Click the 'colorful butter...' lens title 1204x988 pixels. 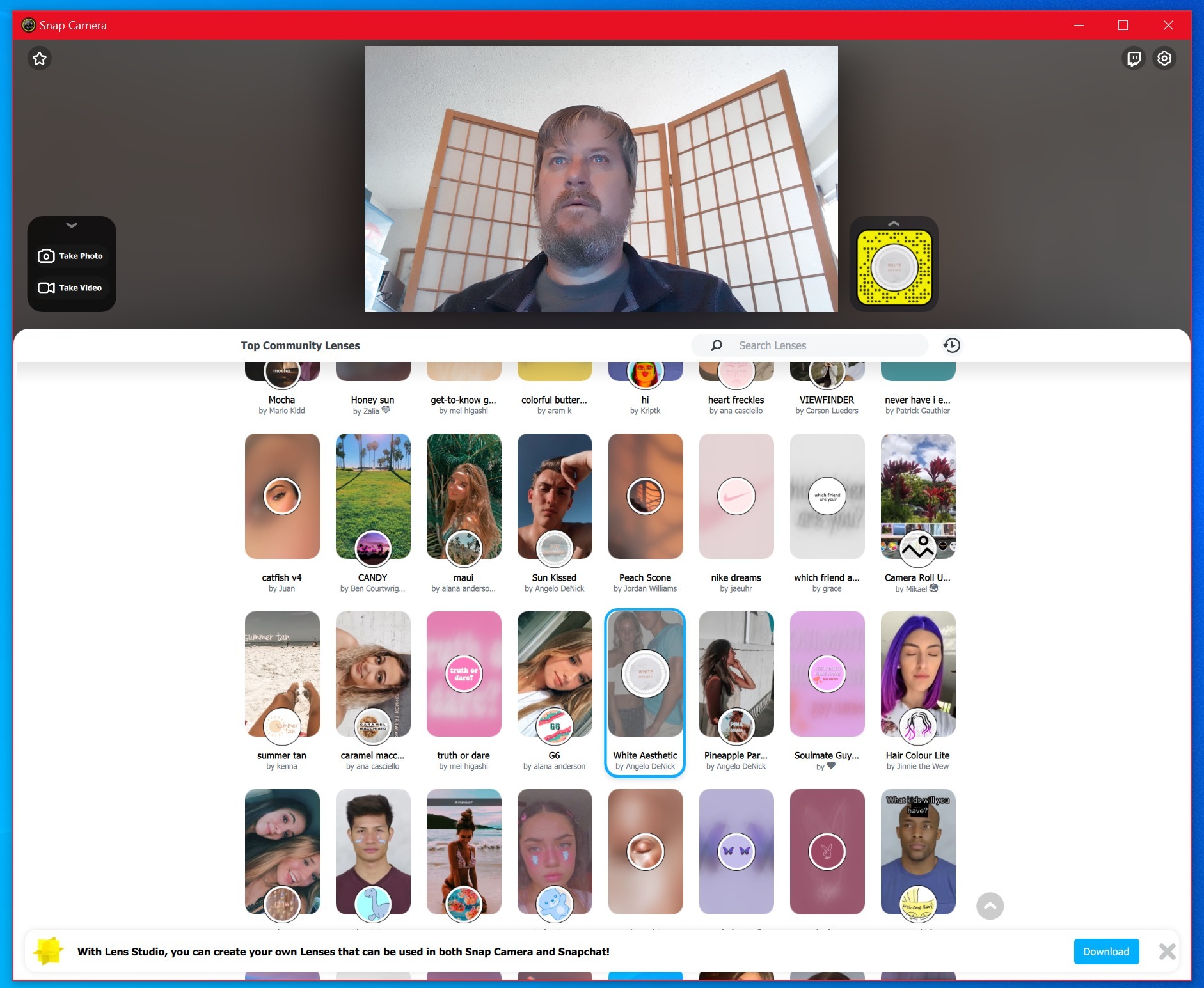[x=555, y=400]
